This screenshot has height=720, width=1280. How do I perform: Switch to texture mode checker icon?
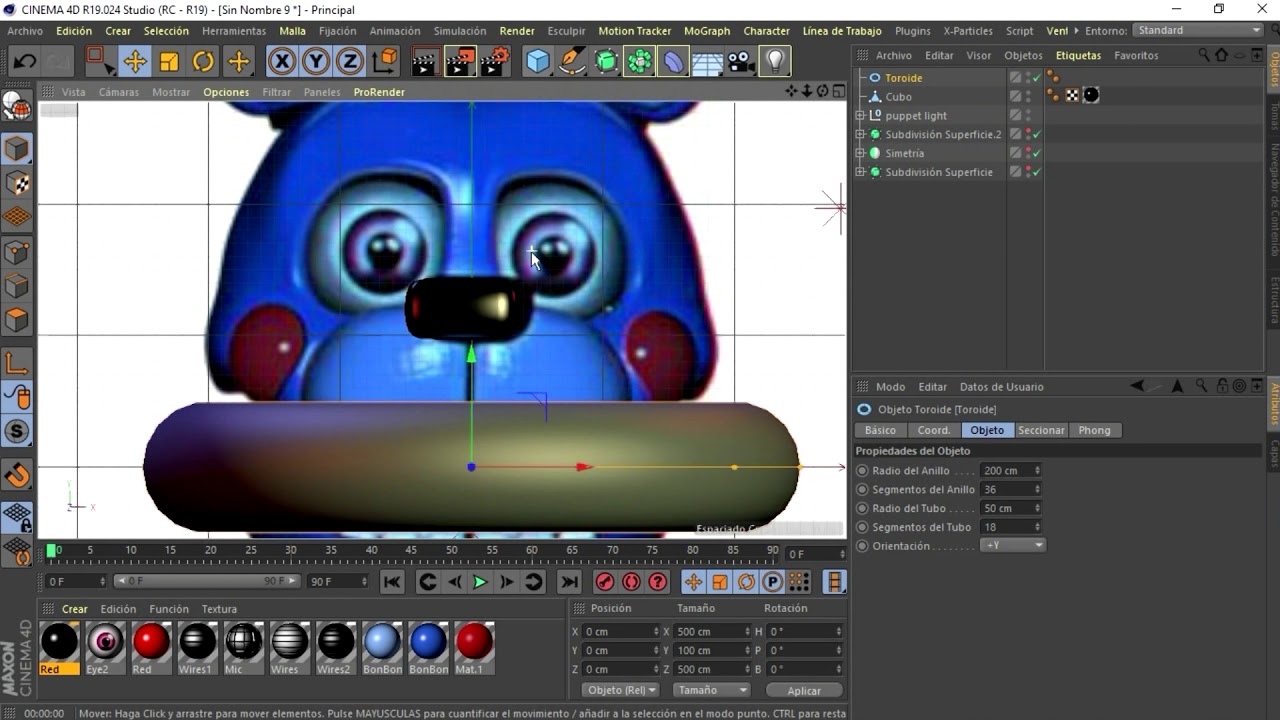(x=17, y=183)
